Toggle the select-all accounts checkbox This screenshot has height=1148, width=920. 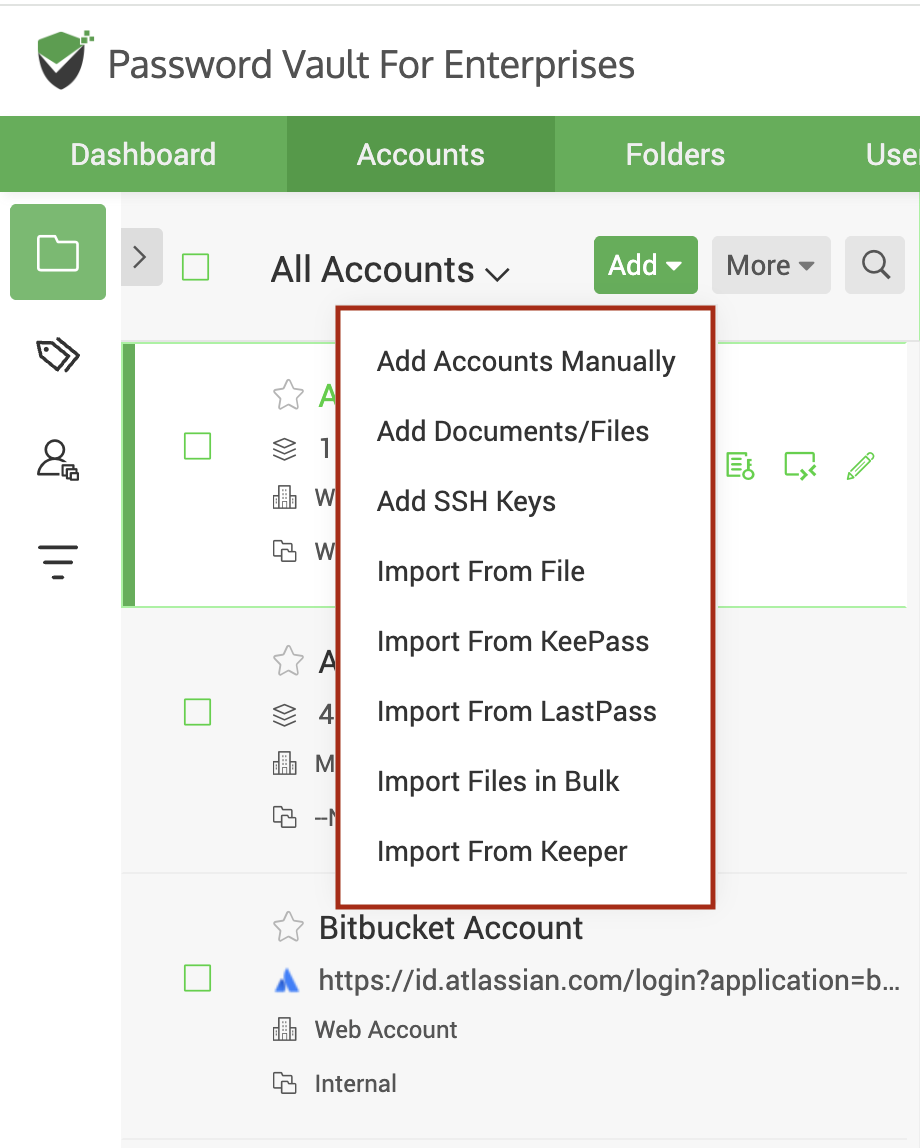[x=195, y=267]
